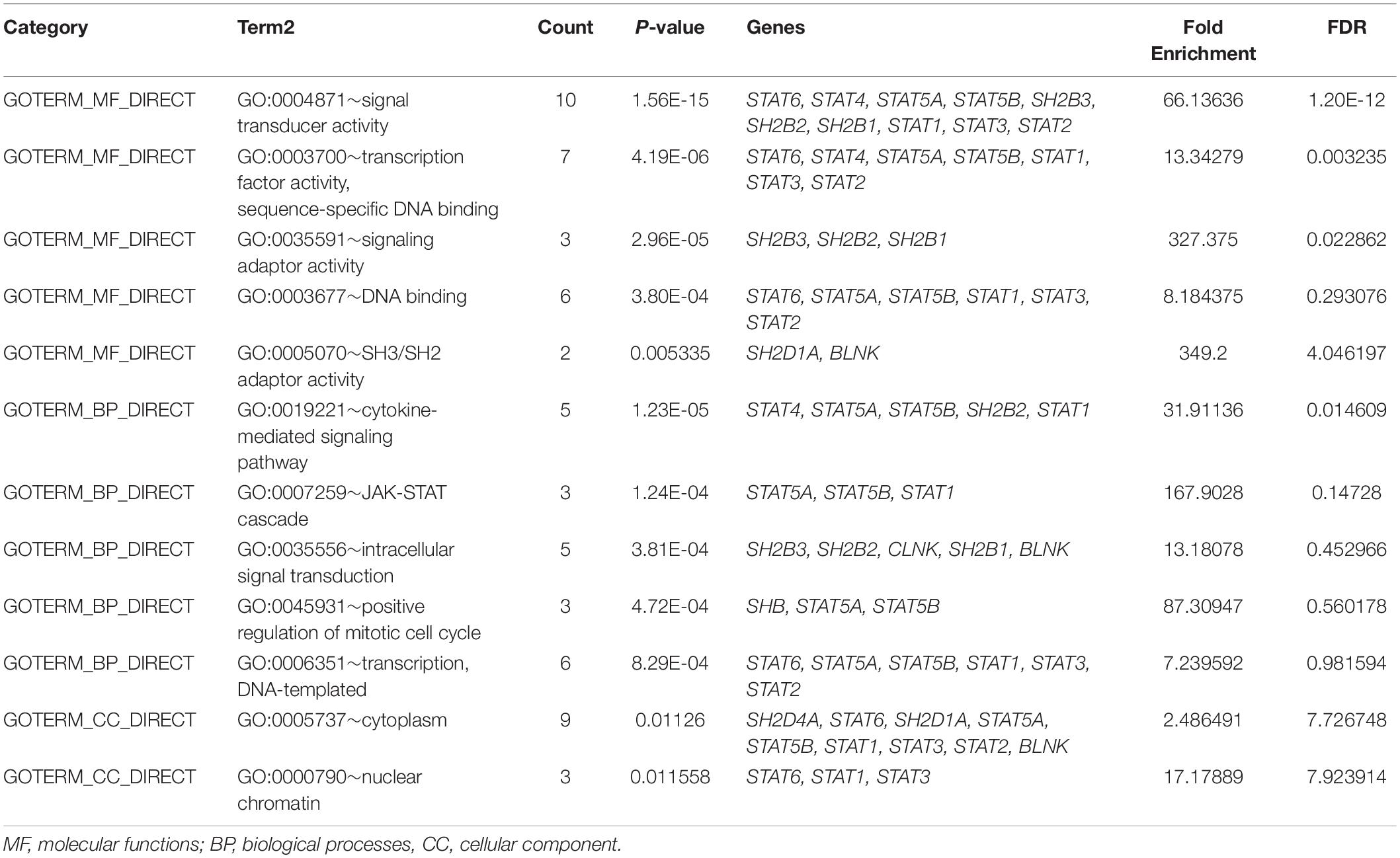Click genes cell starting with SH2D4A

click(x=907, y=733)
